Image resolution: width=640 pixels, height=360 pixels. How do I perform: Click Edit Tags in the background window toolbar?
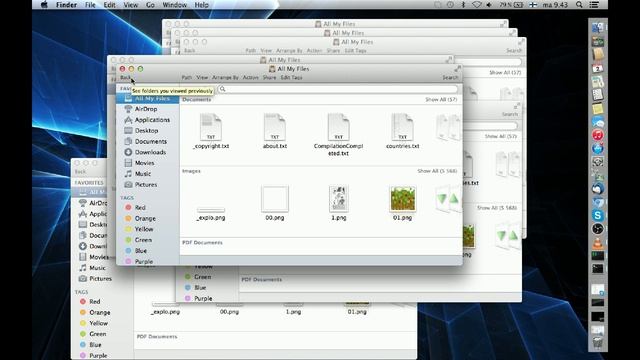tap(356, 51)
